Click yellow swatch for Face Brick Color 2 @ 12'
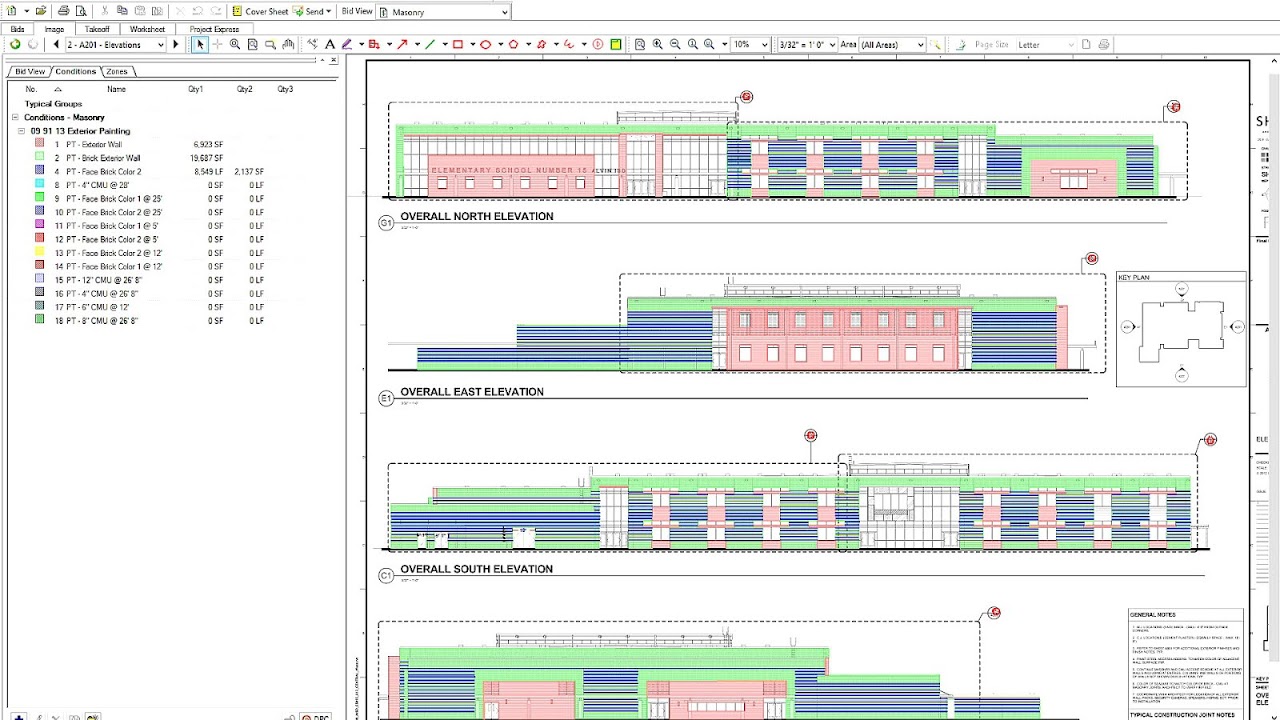The height and width of the screenshot is (720, 1280). 39,253
